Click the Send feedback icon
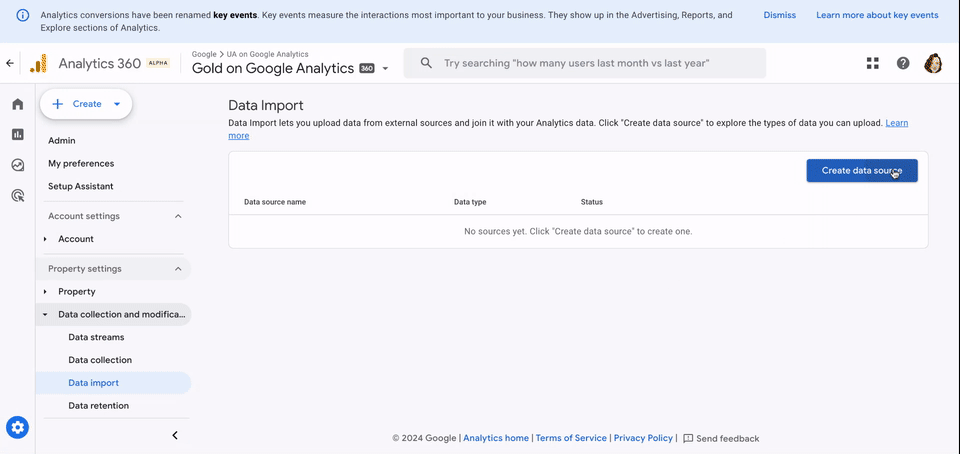Viewport: 960px width, 454px height. pyautogui.click(x=688, y=438)
